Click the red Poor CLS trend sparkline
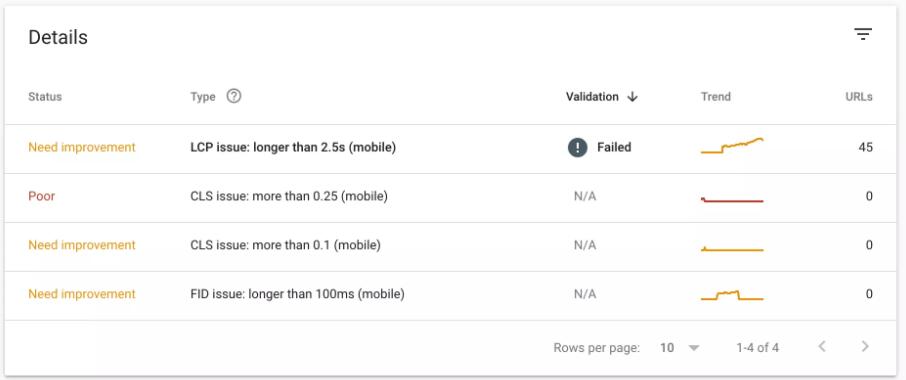The height and width of the screenshot is (380, 906). (732, 200)
